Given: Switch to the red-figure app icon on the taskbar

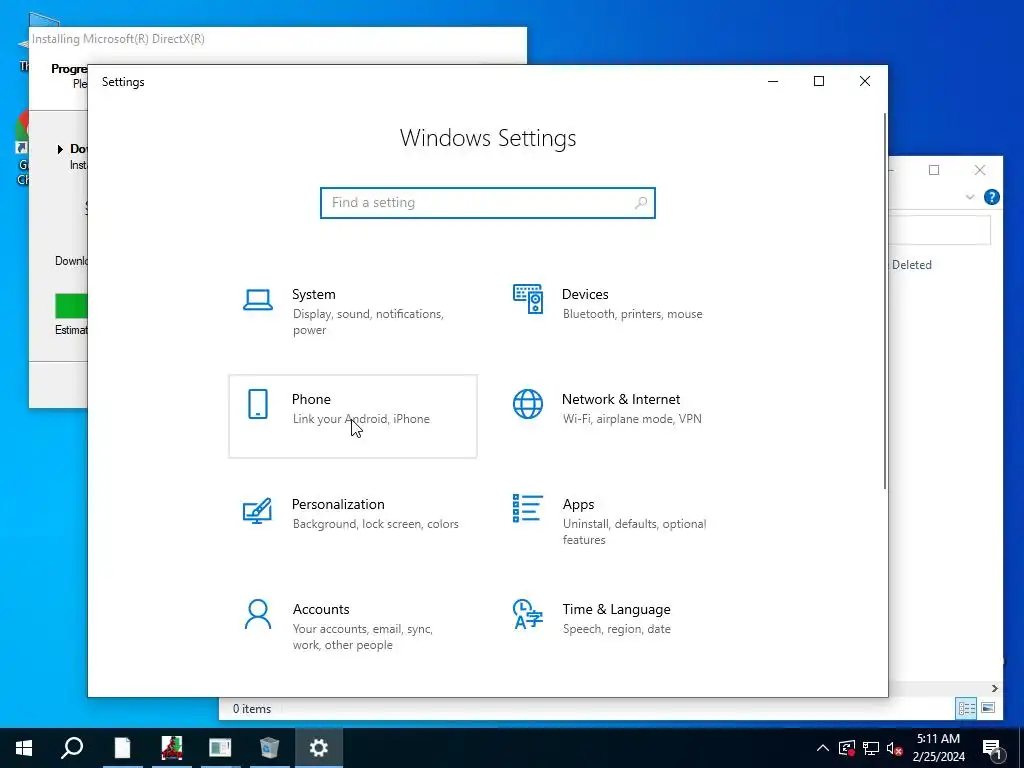Looking at the screenshot, I should [x=172, y=748].
